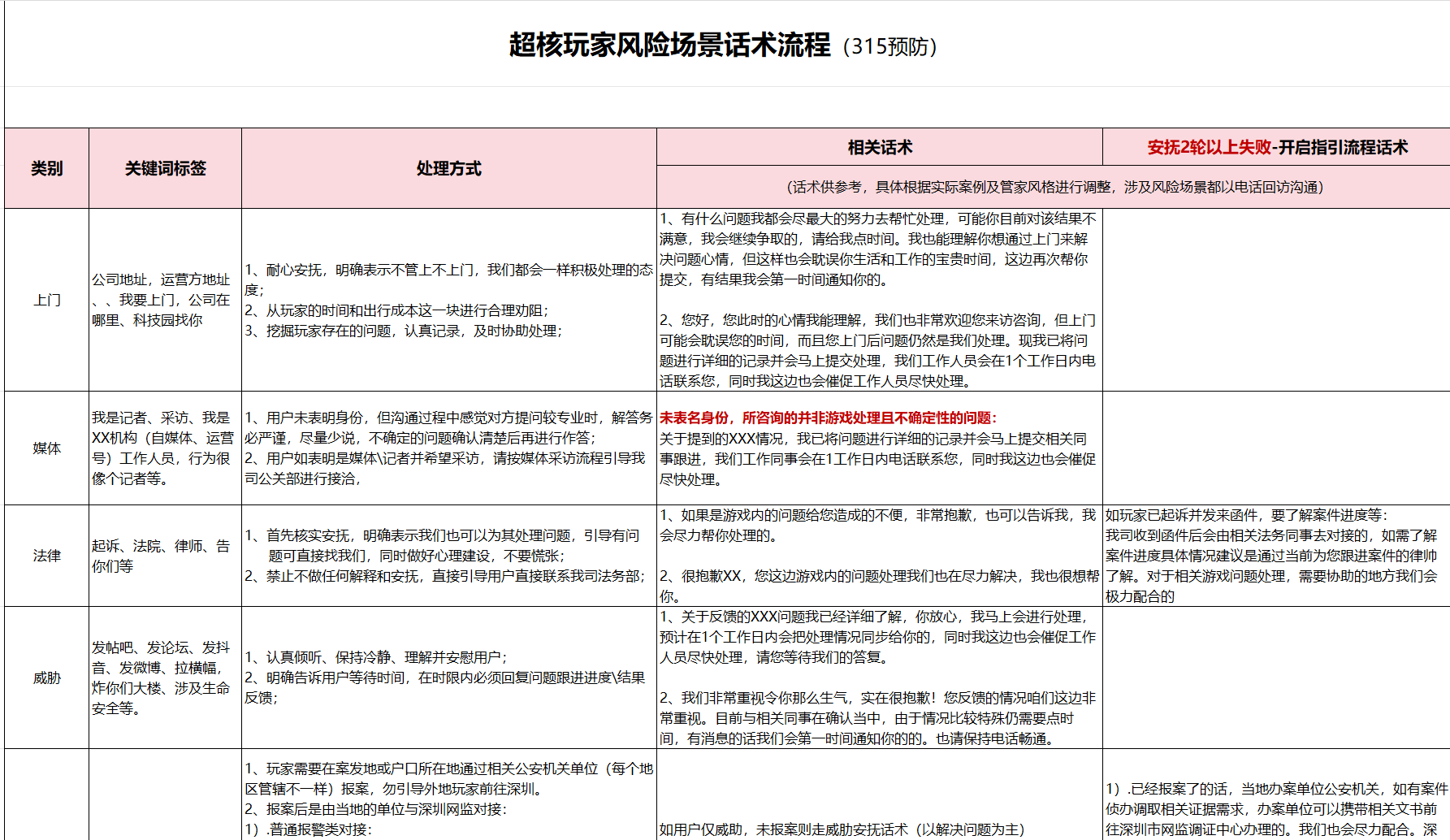The width and height of the screenshot is (1450, 840).
Task: Click the 关键词标签 header cell
Action: (165, 168)
